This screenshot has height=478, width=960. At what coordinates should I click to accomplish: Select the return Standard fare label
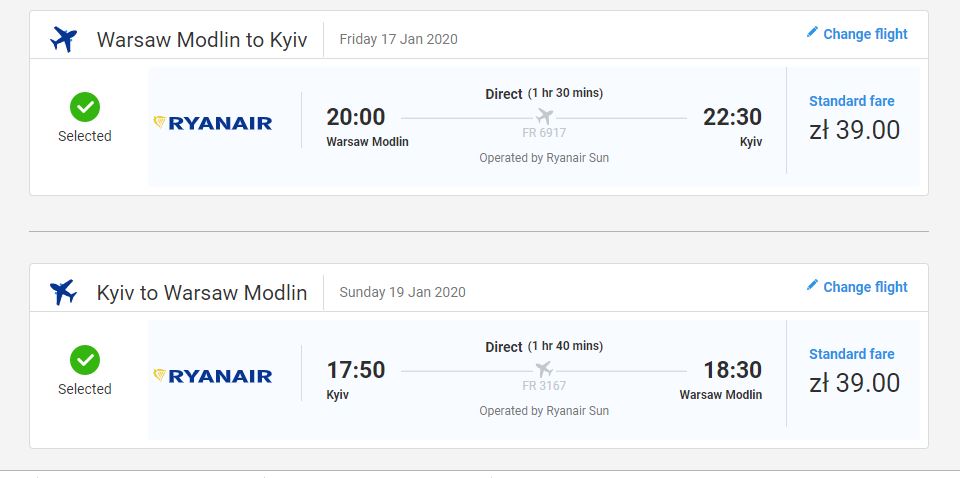tap(852, 354)
